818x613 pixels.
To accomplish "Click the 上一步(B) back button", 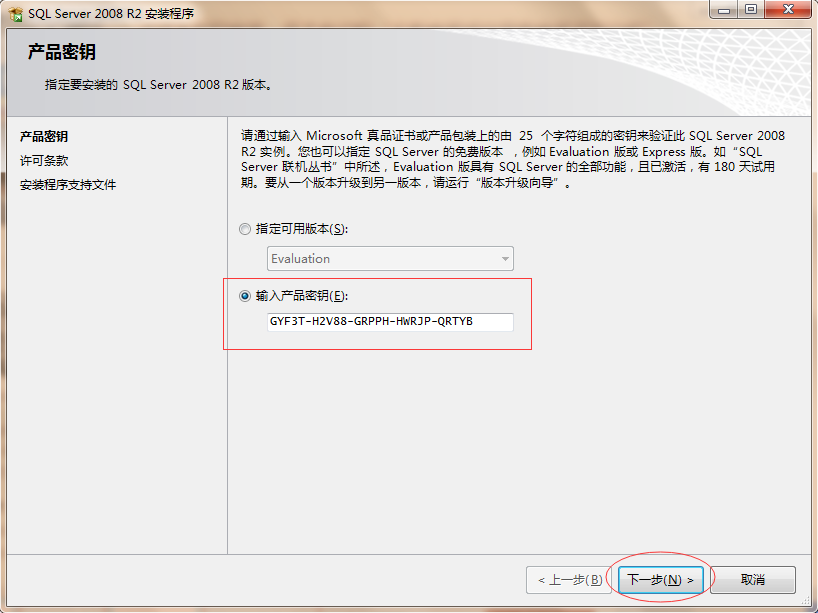I will coord(569,580).
